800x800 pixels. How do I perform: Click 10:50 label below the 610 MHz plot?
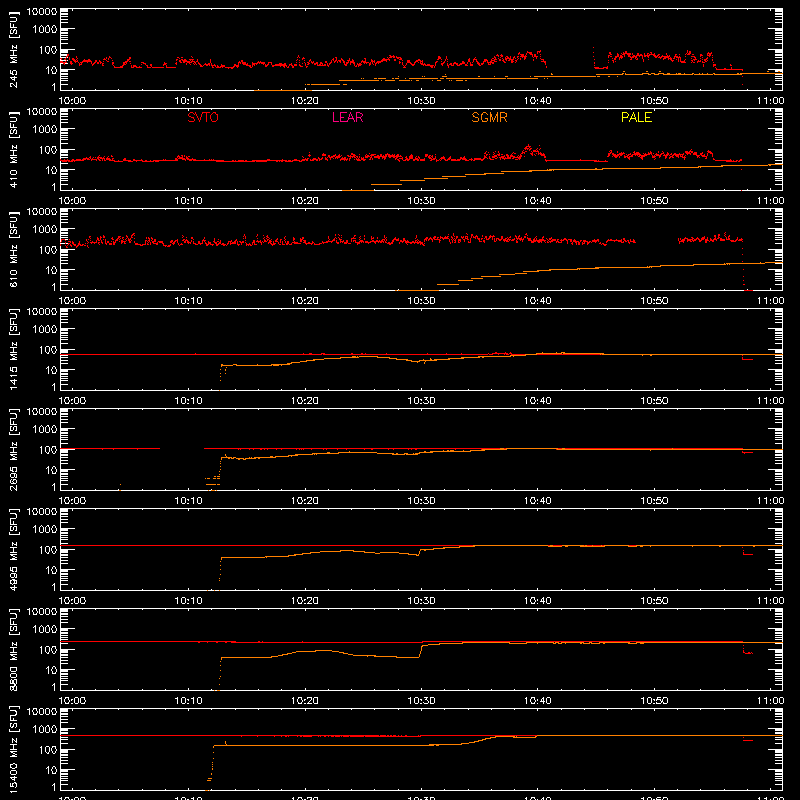coord(654,301)
